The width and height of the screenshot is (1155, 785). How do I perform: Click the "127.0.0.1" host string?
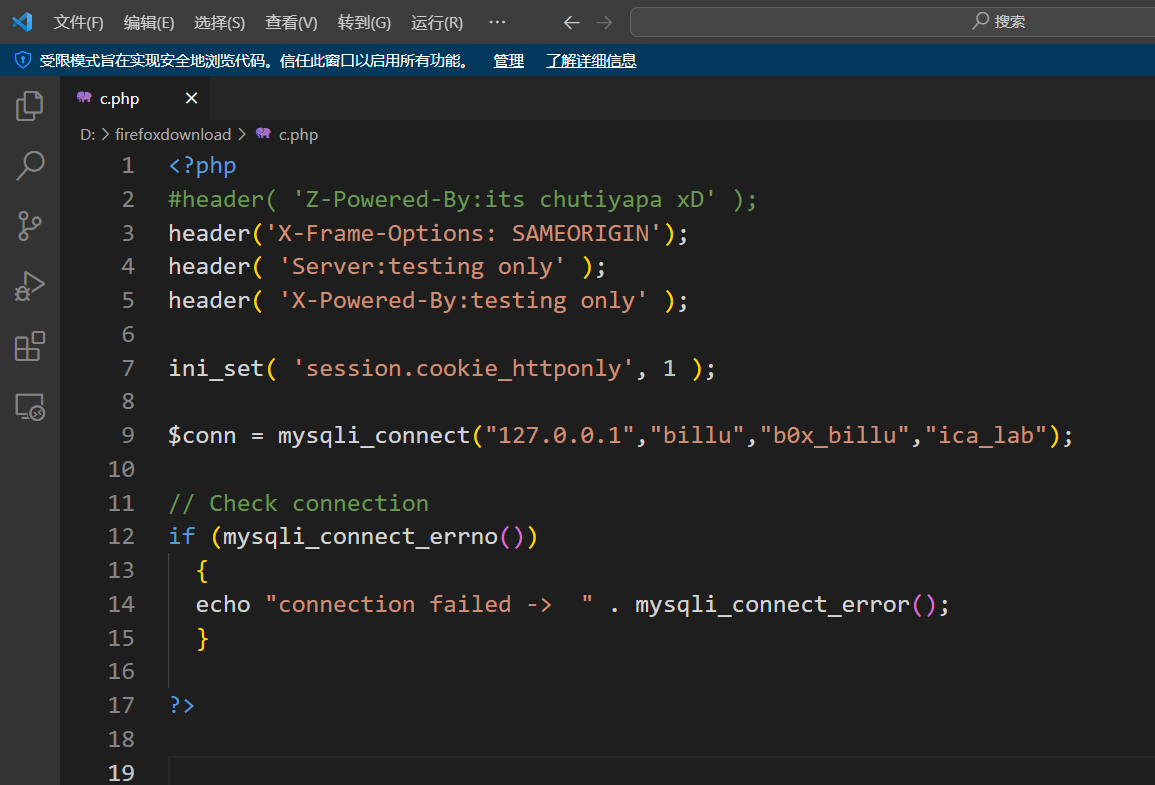[x=560, y=435]
